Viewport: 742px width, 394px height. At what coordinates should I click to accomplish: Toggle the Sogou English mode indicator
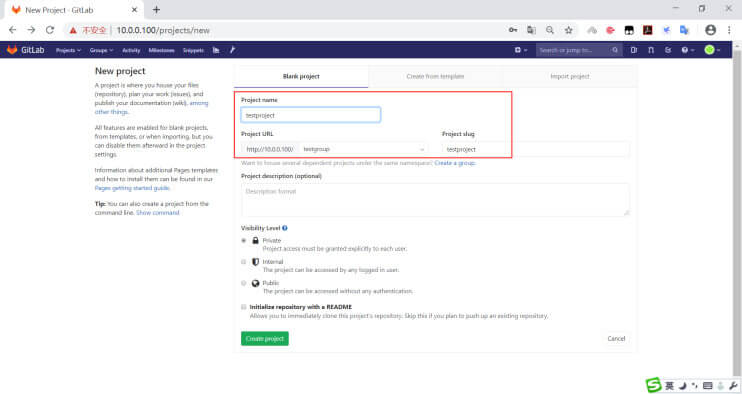pyautogui.click(x=669, y=385)
